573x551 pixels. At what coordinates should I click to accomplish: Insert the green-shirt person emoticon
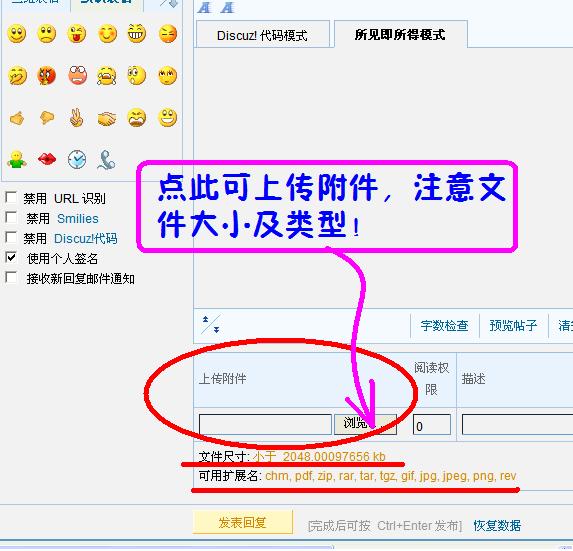[17, 160]
